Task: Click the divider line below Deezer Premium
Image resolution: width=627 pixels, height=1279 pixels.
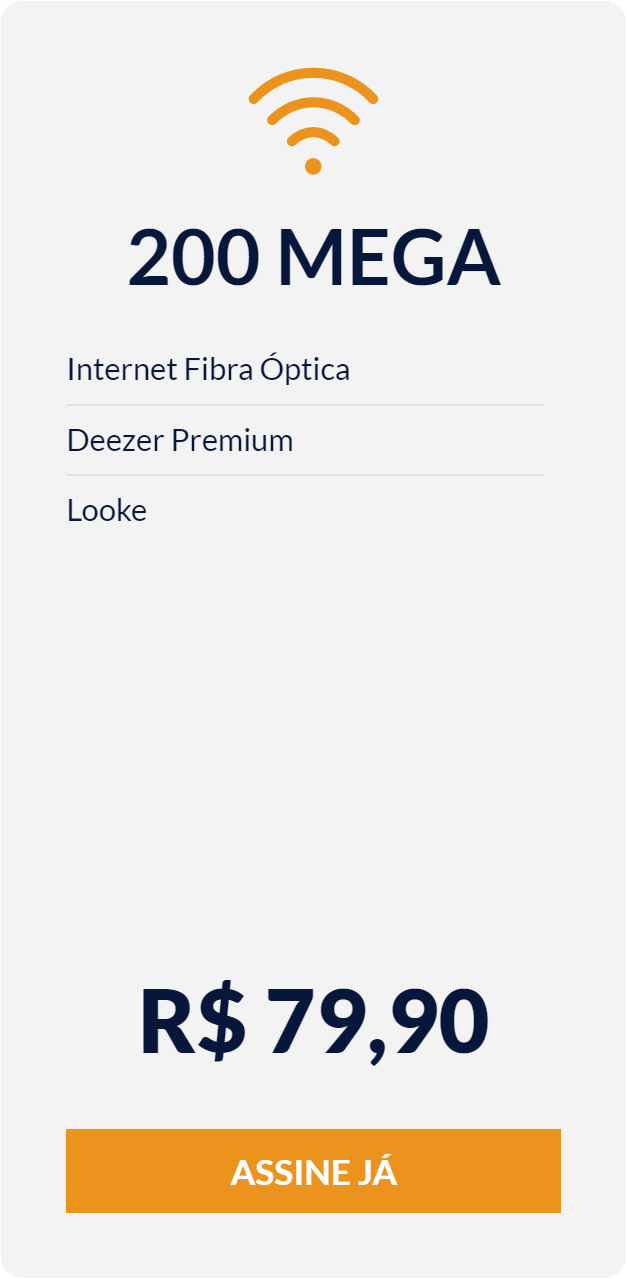Action: coord(305,475)
